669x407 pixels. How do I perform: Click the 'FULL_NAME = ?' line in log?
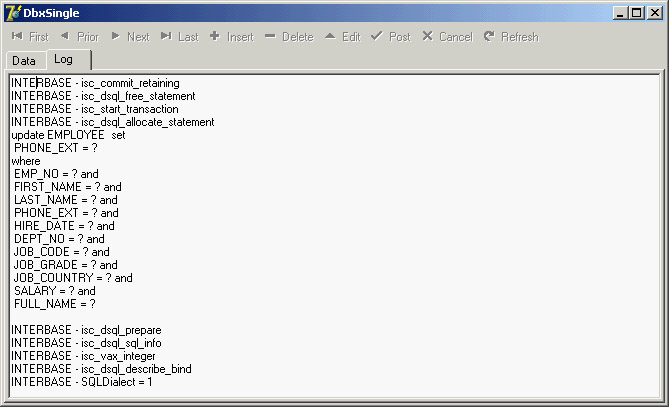(55, 304)
